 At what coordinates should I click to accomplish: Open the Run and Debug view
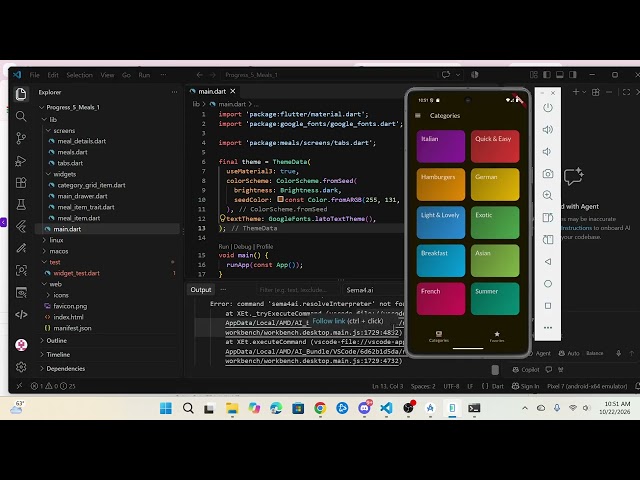tap(21, 161)
